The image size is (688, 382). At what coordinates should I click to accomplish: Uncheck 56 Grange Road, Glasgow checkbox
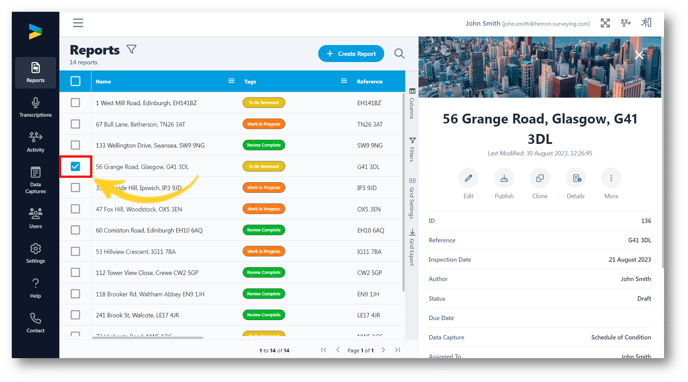point(75,167)
